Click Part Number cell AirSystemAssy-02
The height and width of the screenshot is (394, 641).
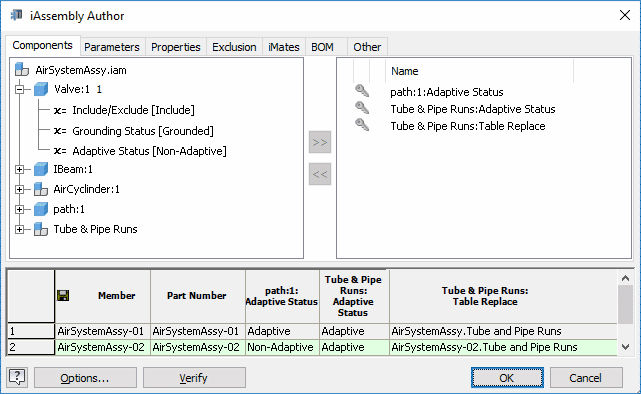[x=198, y=347]
